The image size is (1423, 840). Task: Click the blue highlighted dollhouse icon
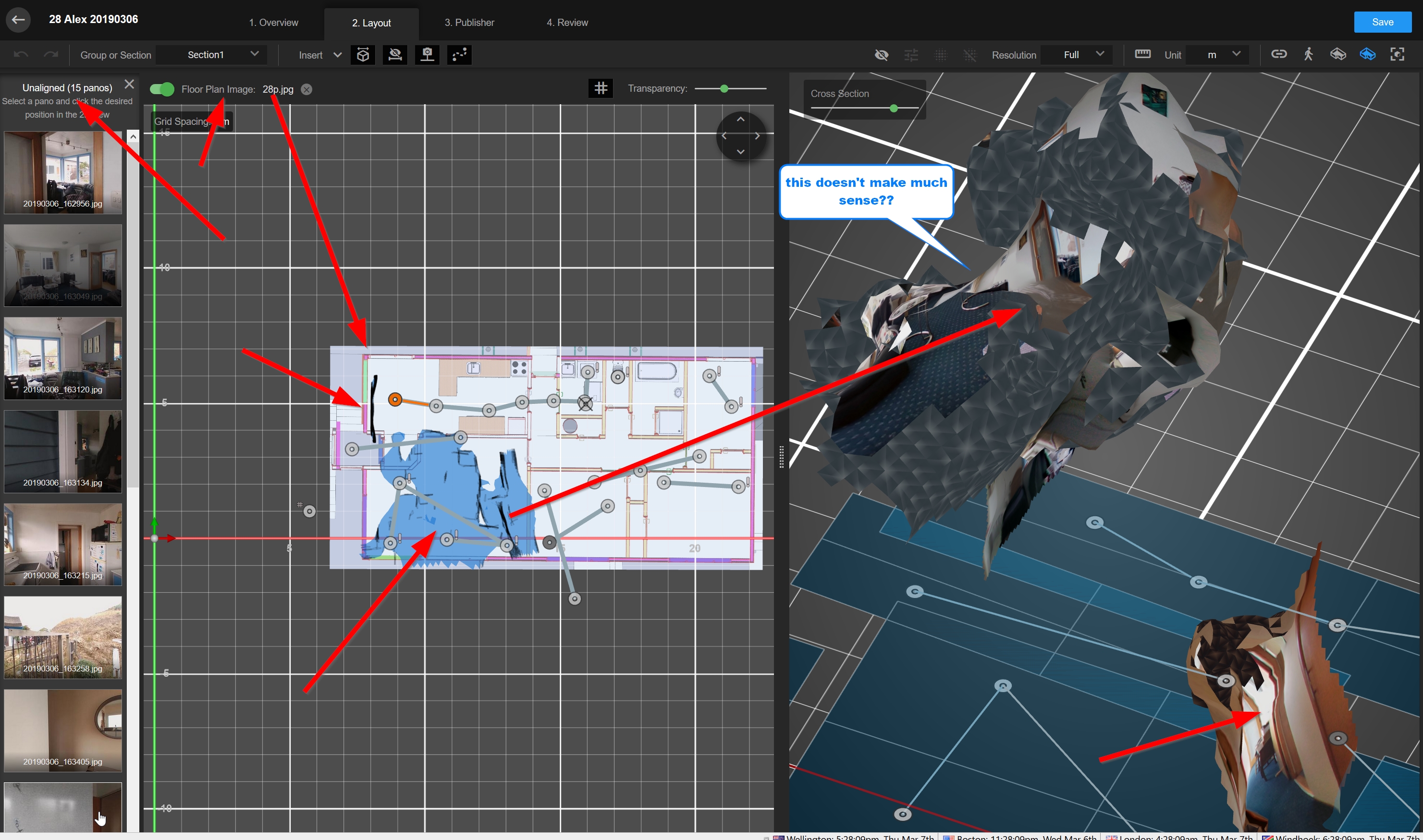coord(1368,54)
